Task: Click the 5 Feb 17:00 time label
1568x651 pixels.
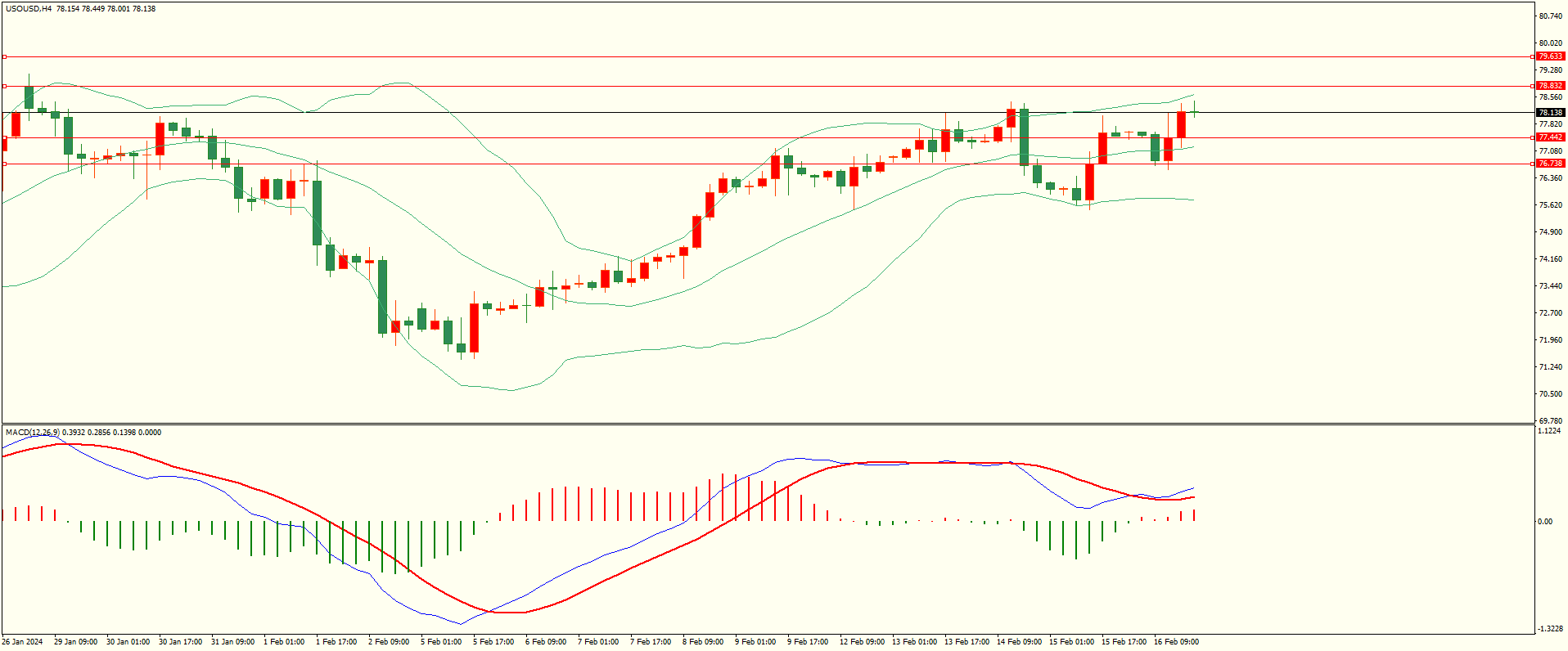Action: pos(493,642)
